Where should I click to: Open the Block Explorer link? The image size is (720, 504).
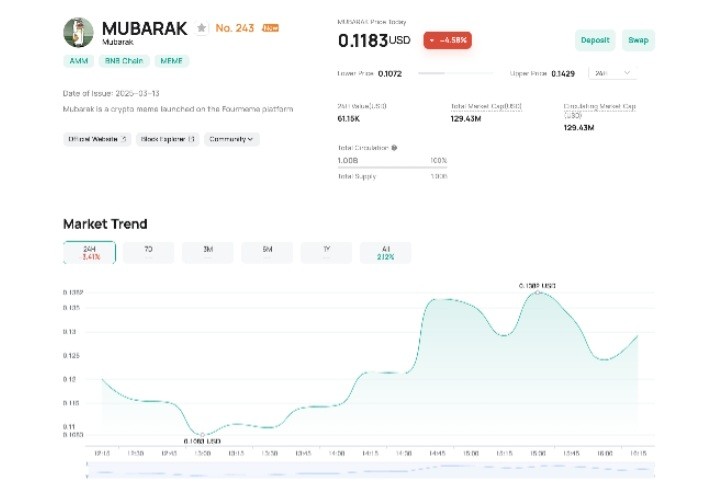pyautogui.click(x=168, y=139)
